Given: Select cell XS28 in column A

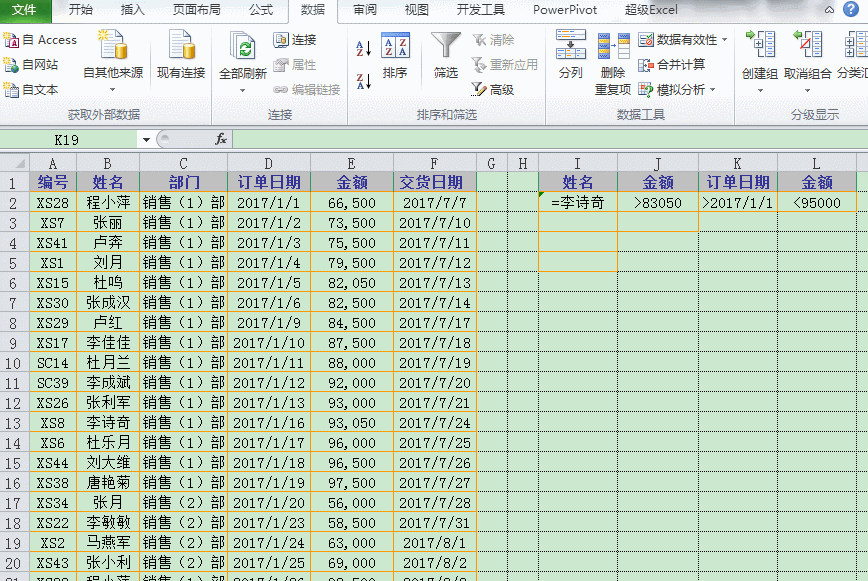Looking at the screenshot, I should pyautogui.click(x=53, y=203).
